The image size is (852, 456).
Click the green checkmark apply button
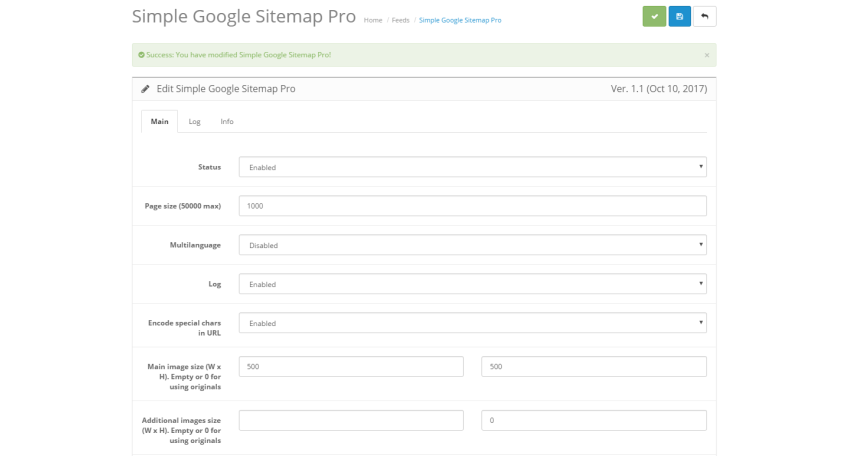(654, 16)
